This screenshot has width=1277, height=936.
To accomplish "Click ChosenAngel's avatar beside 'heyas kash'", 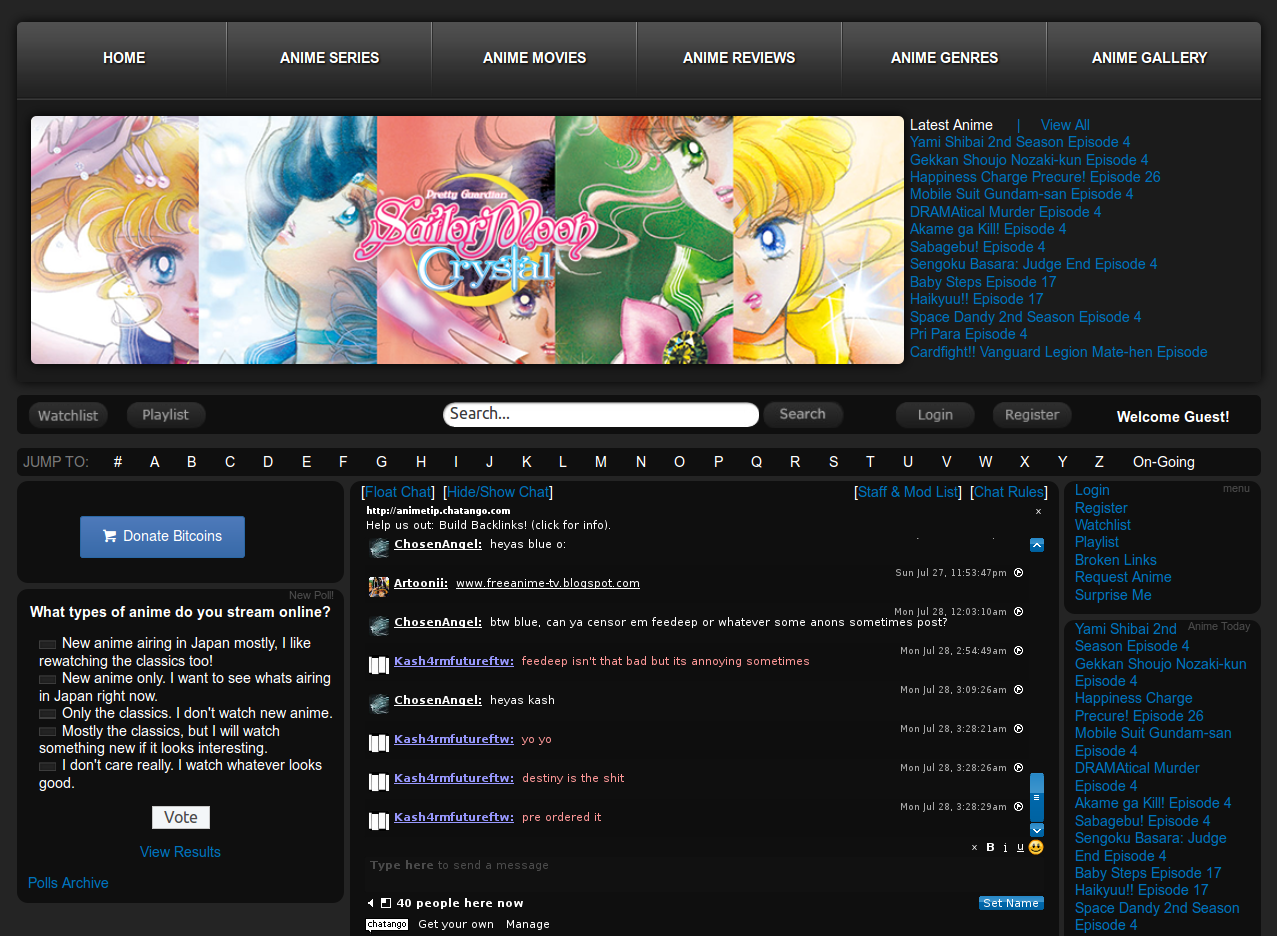I will (x=378, y=704).
